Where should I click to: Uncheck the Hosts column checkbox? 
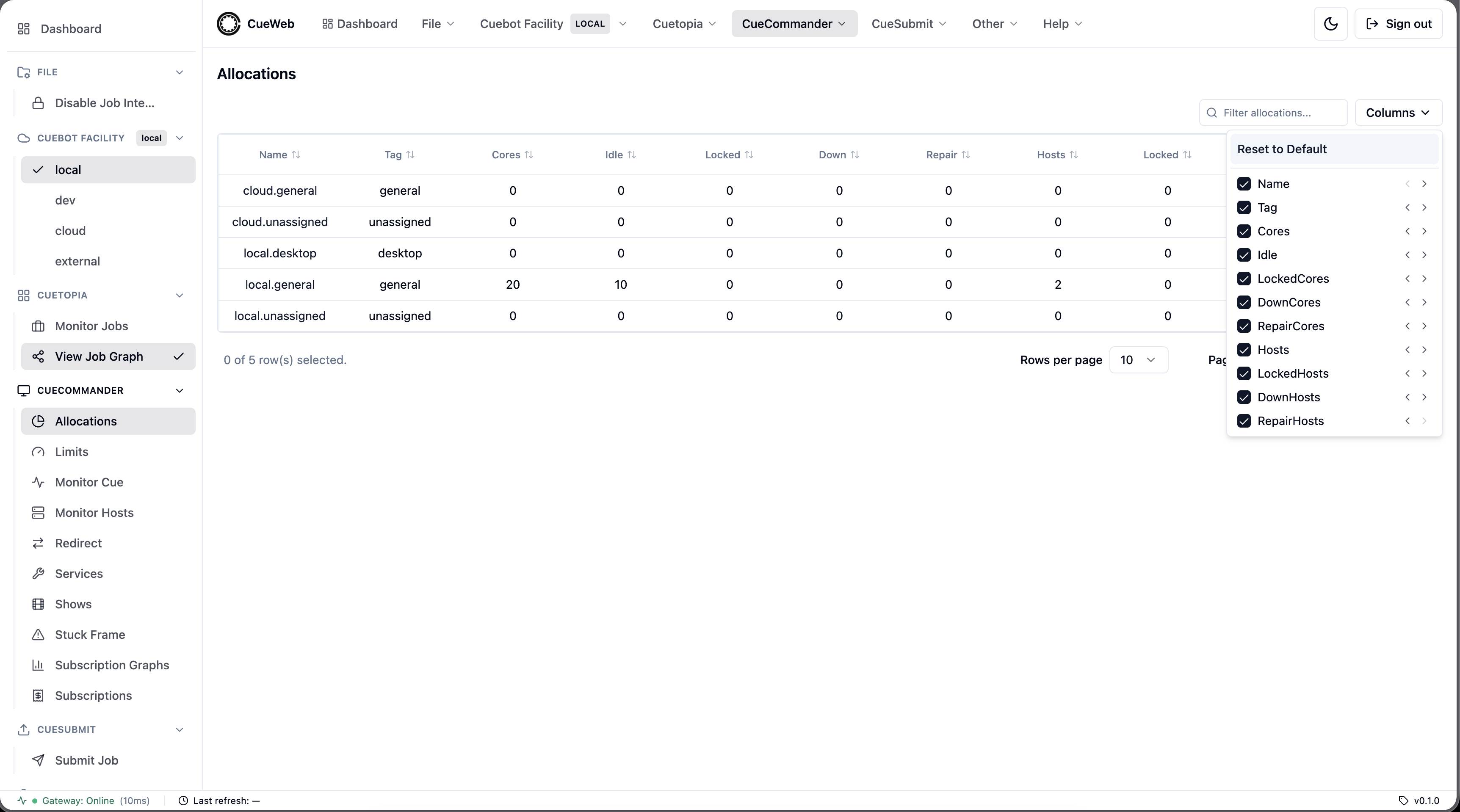click(x=1244, y=350)
